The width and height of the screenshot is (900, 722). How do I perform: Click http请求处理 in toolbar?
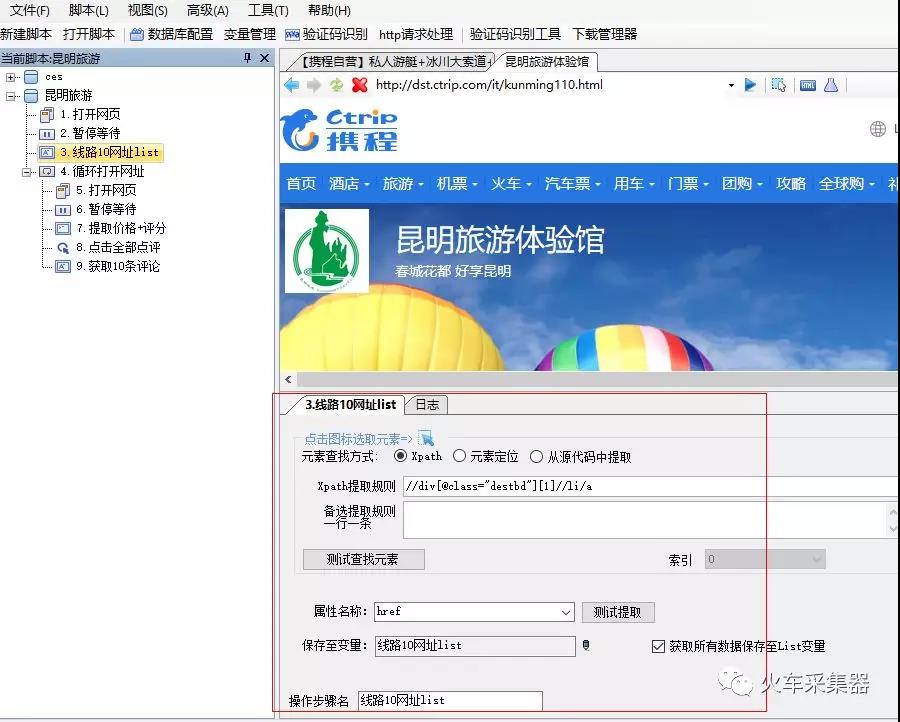[416, 34]
